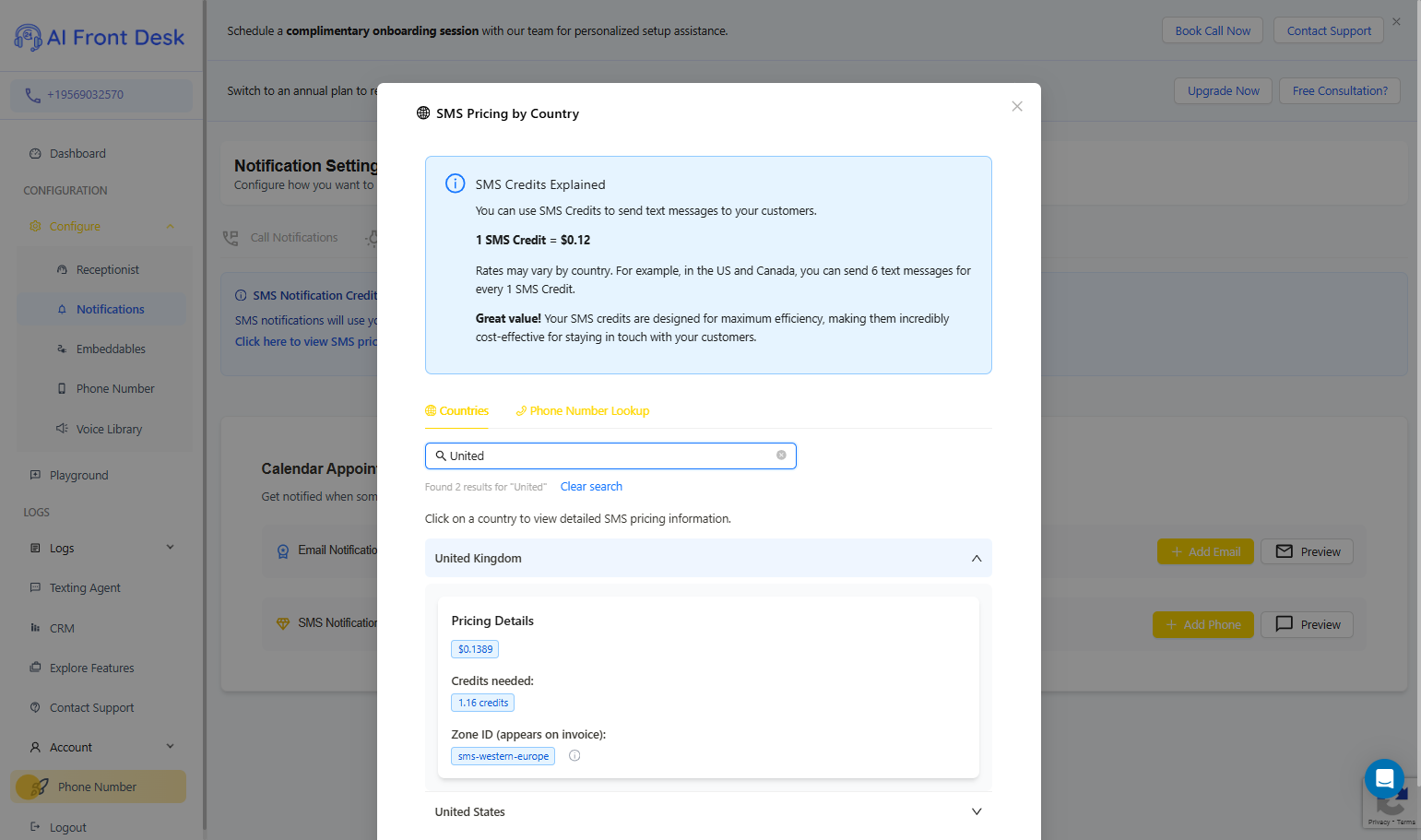Click the $0.1389 price tag
This screenshot has height=840, width=1421.
[x=475, y=649]
